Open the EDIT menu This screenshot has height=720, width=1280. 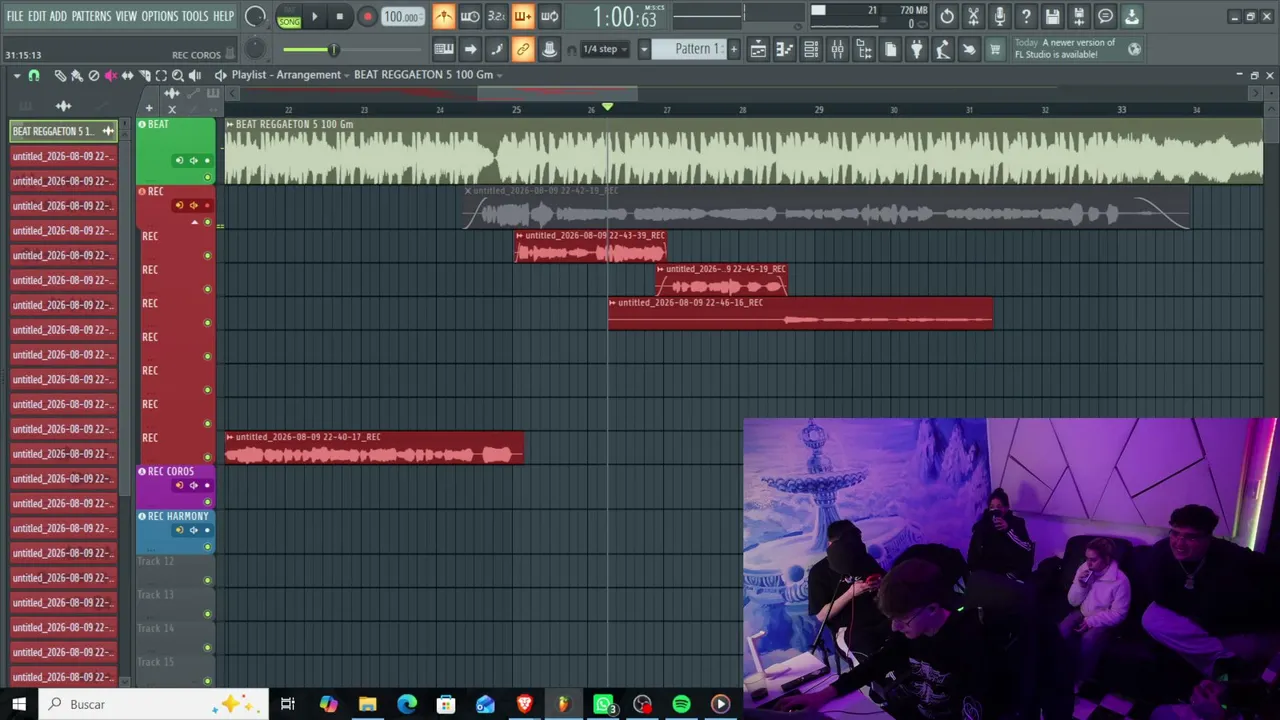click(37, 16)
